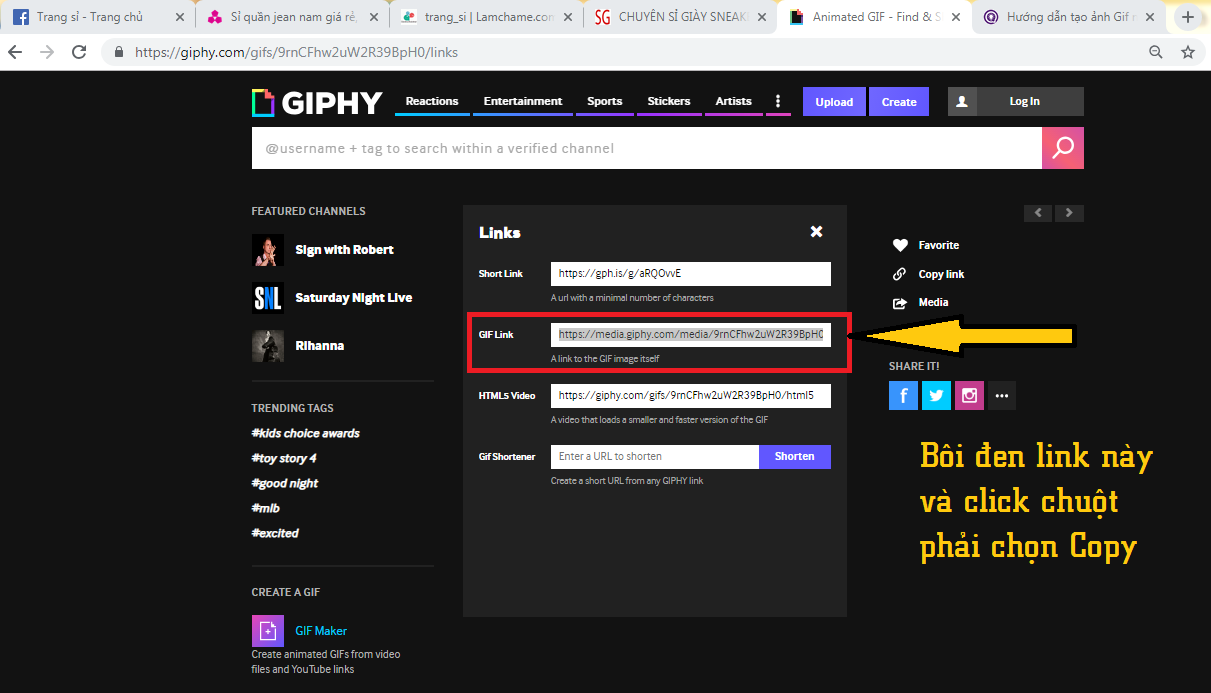Click the Favorite heart icon
This screenshot has width=1211, height=693.
coord(900,245)
